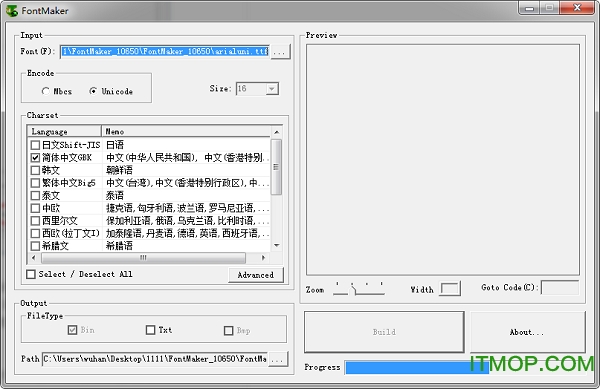Click the Width input box
This screenshot has width=600, height=389.
point(450,288)
